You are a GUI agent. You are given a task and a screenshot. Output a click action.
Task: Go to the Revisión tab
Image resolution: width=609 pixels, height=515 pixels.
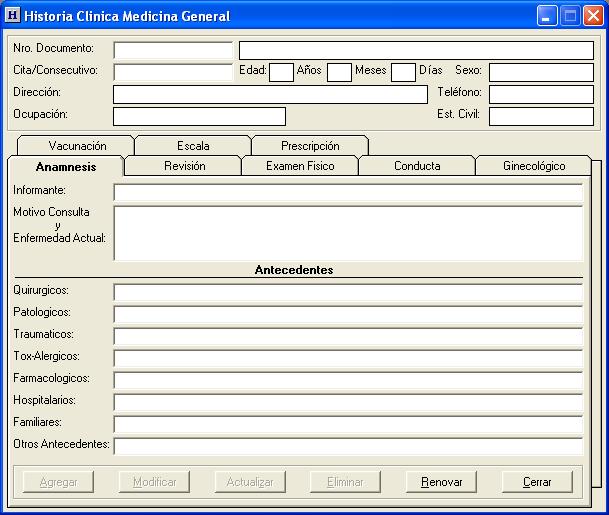click(x=184, y=166)
